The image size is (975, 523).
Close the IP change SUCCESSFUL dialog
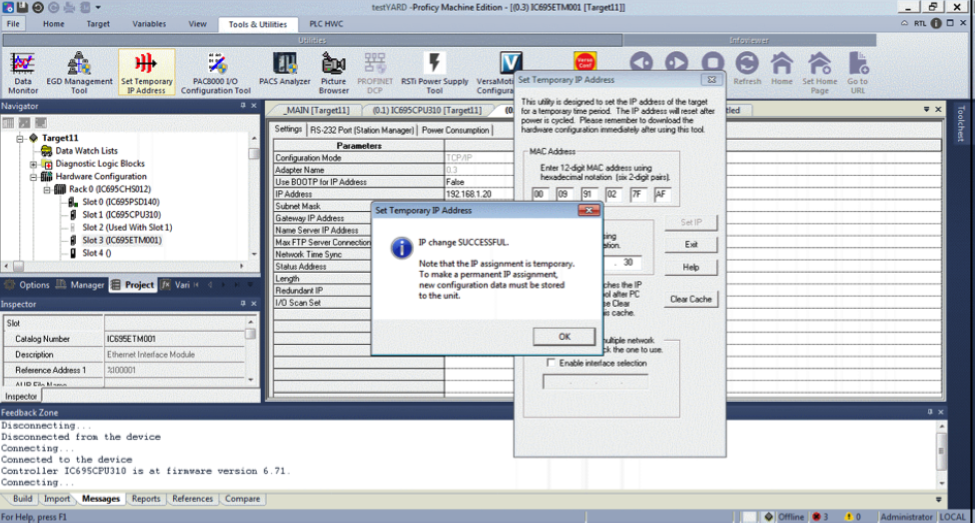point(588,210)
